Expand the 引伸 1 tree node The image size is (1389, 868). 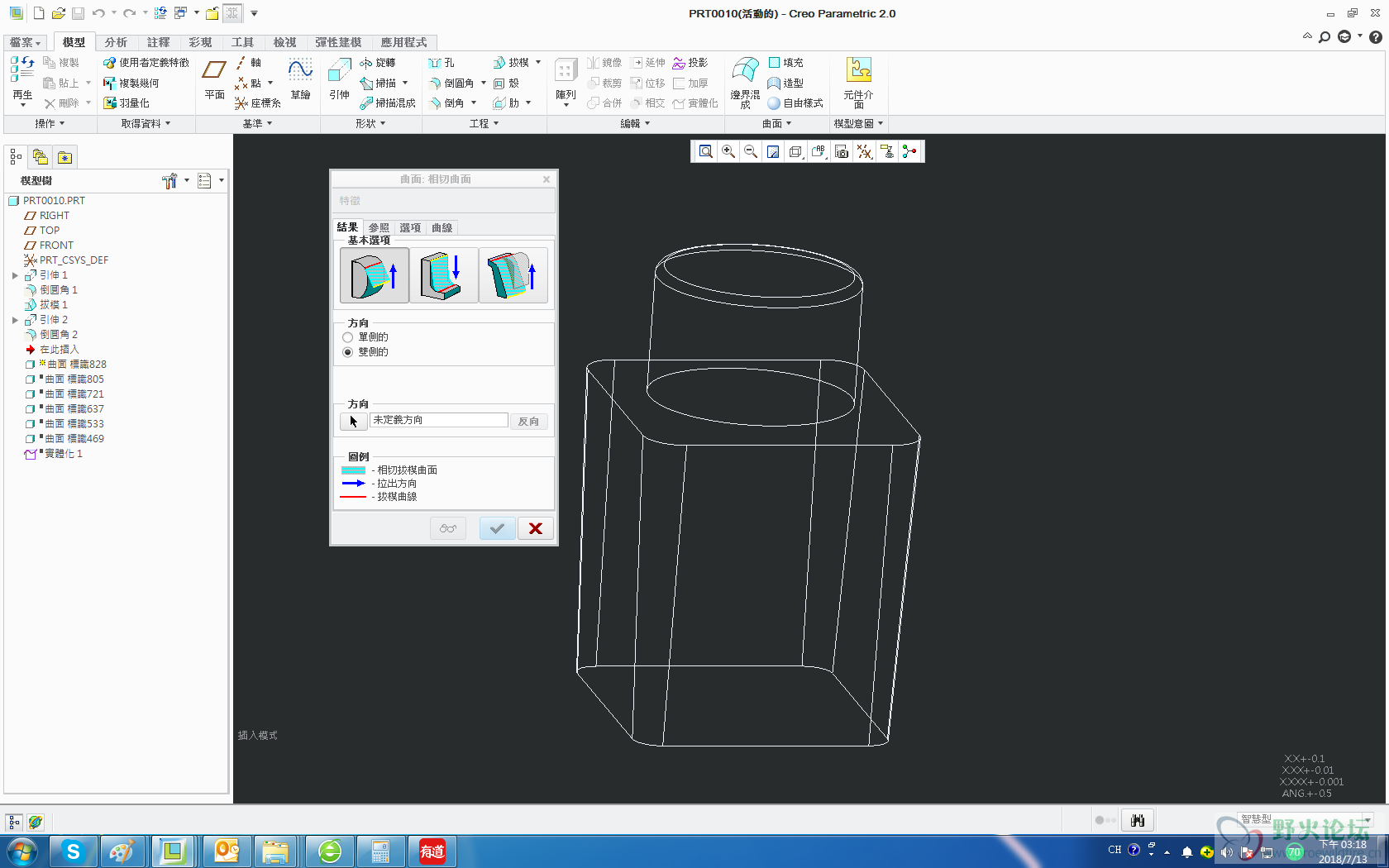pyautogui.click(x=15, y=275)
